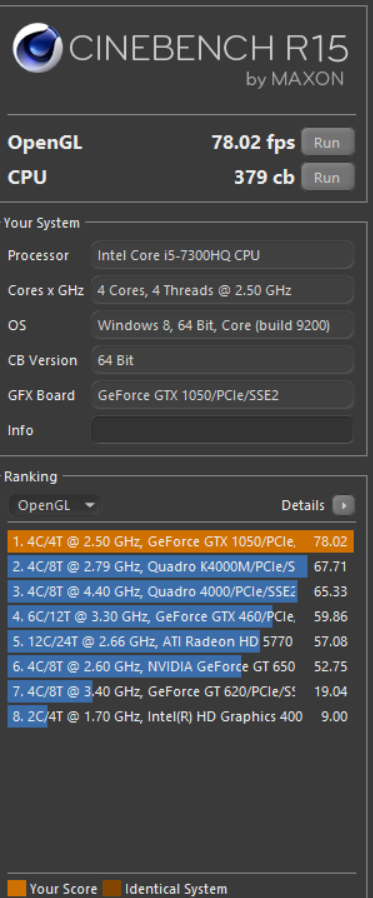373x898 pixels.
Task: Select the Quadro K4000M ranking entry
Action: pyautogui.click(x=180, y=566)
